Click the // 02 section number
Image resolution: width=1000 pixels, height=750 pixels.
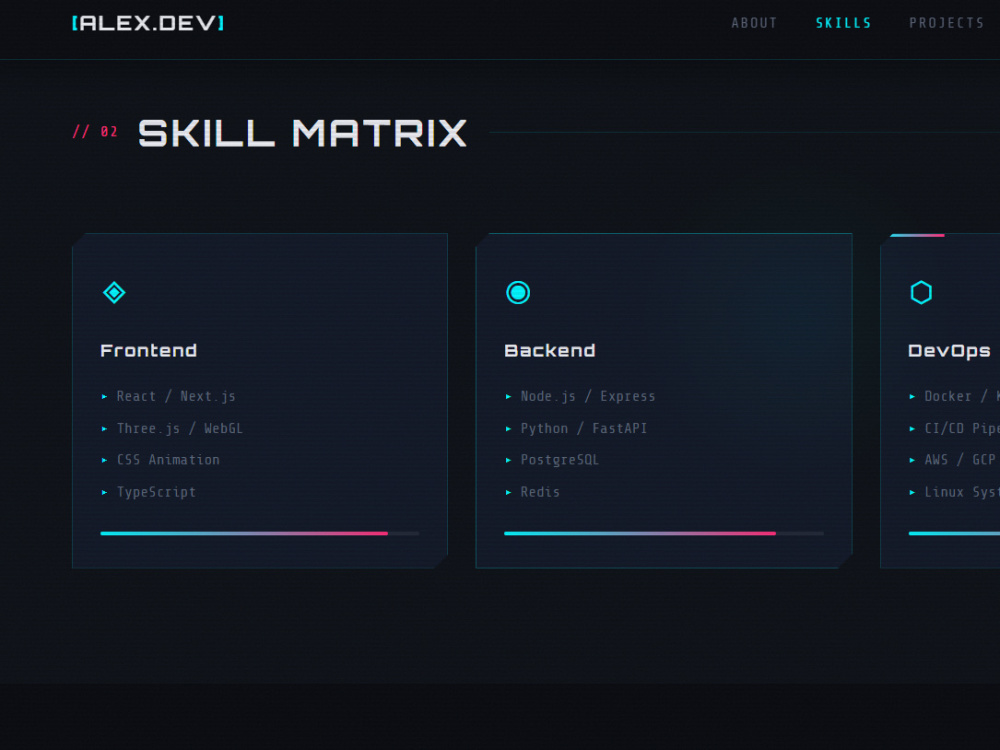click(95, 131)
